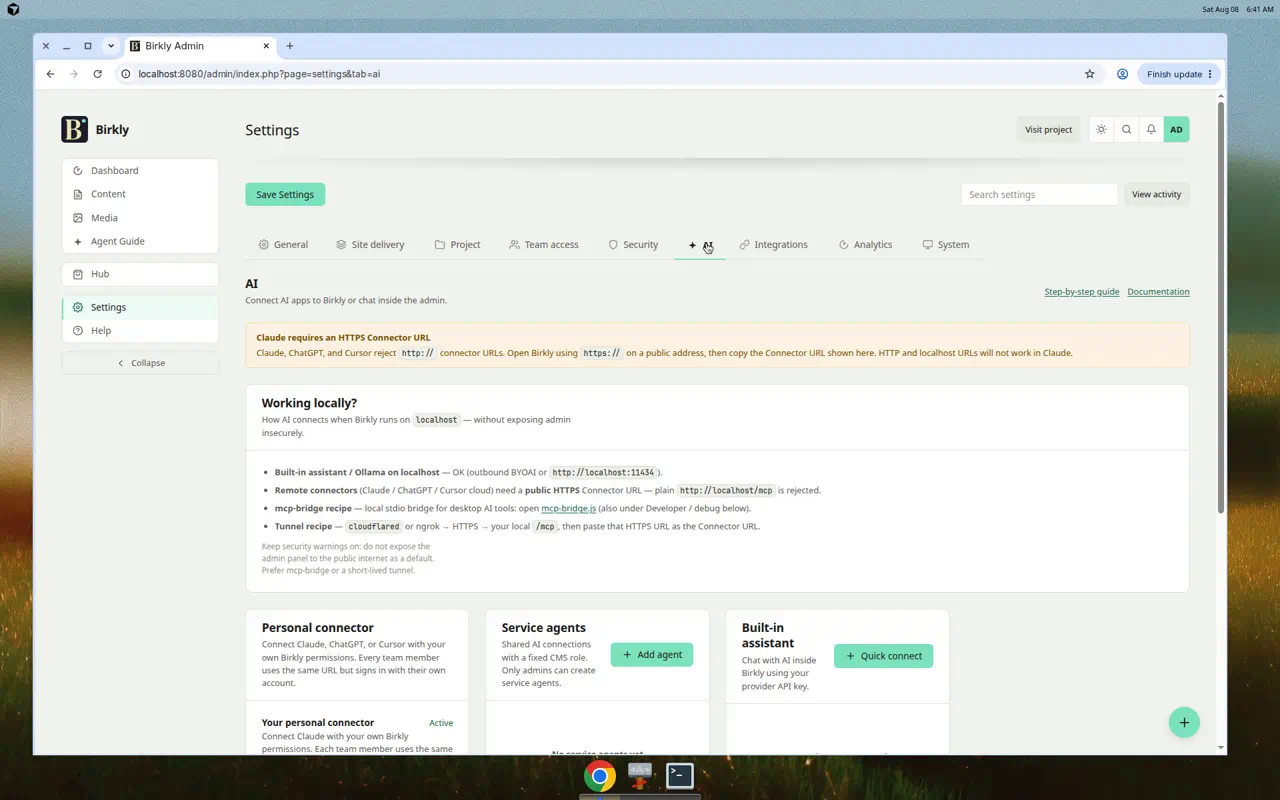
Task: Switch to the Team access tab
Action: [x=544, y=245]
